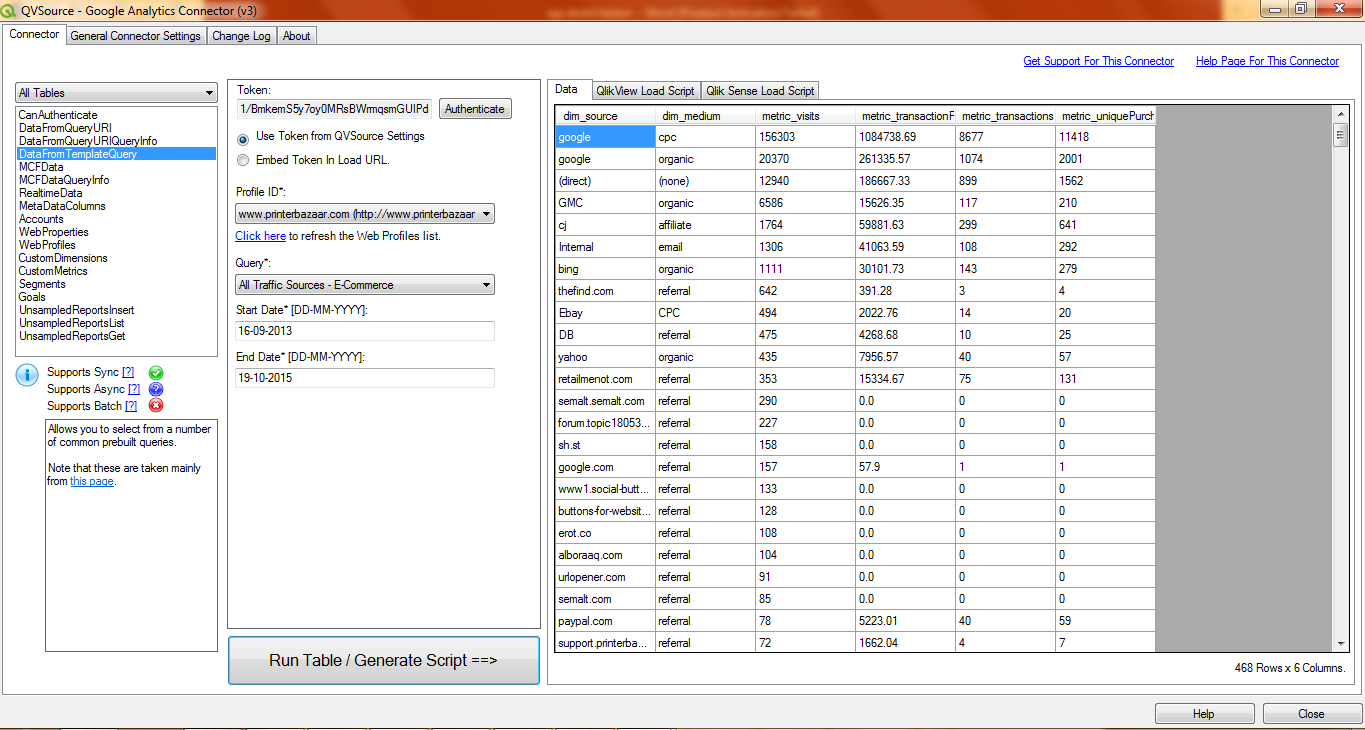Screen dimensions: 1365x730
Task: Click the Help button
Action: point(1204,714)
